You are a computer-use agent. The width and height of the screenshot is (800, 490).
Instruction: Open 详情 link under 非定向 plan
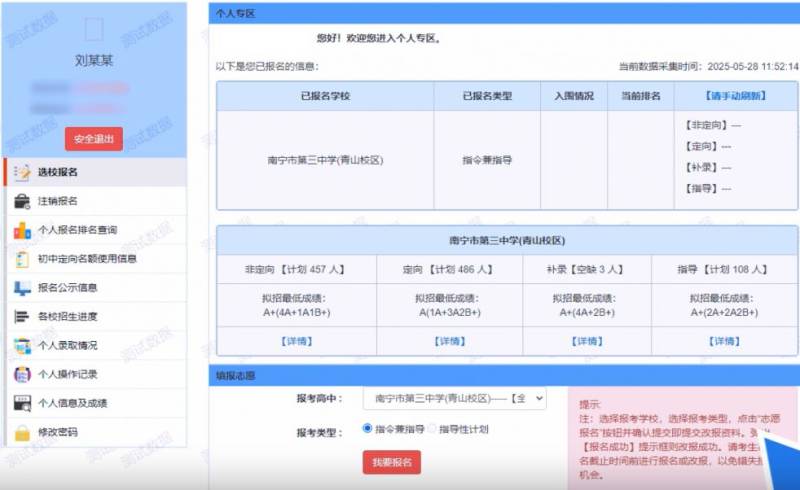point(296,341)
